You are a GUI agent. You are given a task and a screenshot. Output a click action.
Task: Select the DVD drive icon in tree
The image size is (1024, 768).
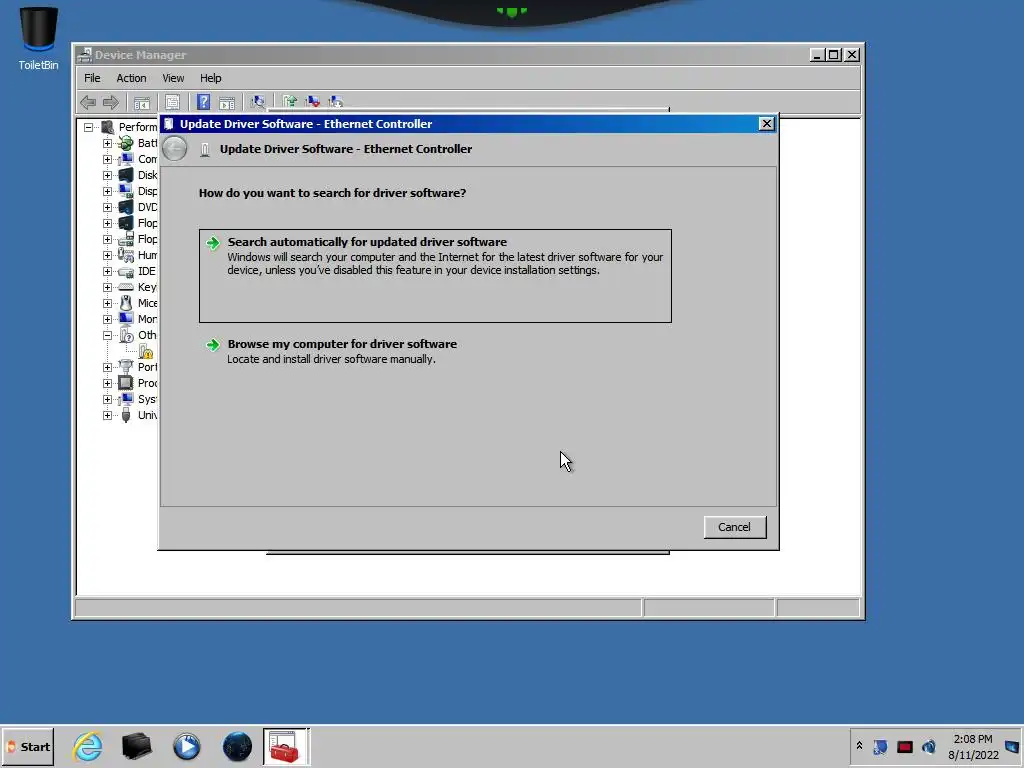click(125, 207)
